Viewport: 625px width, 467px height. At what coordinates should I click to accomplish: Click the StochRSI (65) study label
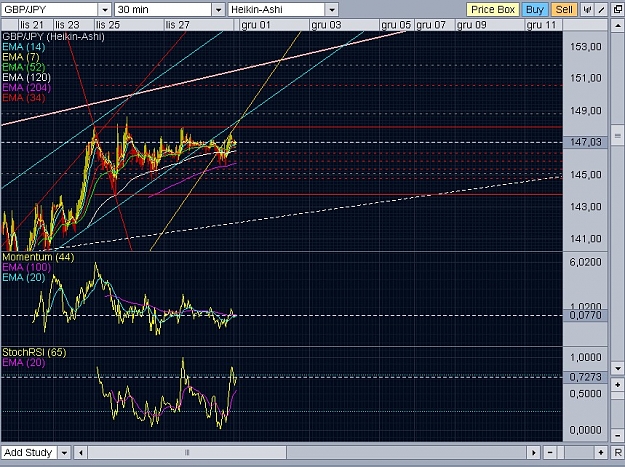[34, 352]
